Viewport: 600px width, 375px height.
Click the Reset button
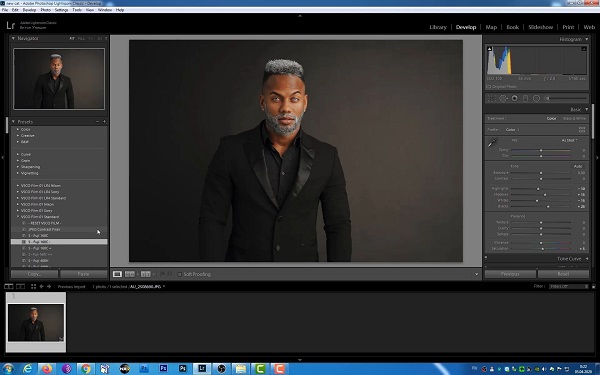coord(563,274)
